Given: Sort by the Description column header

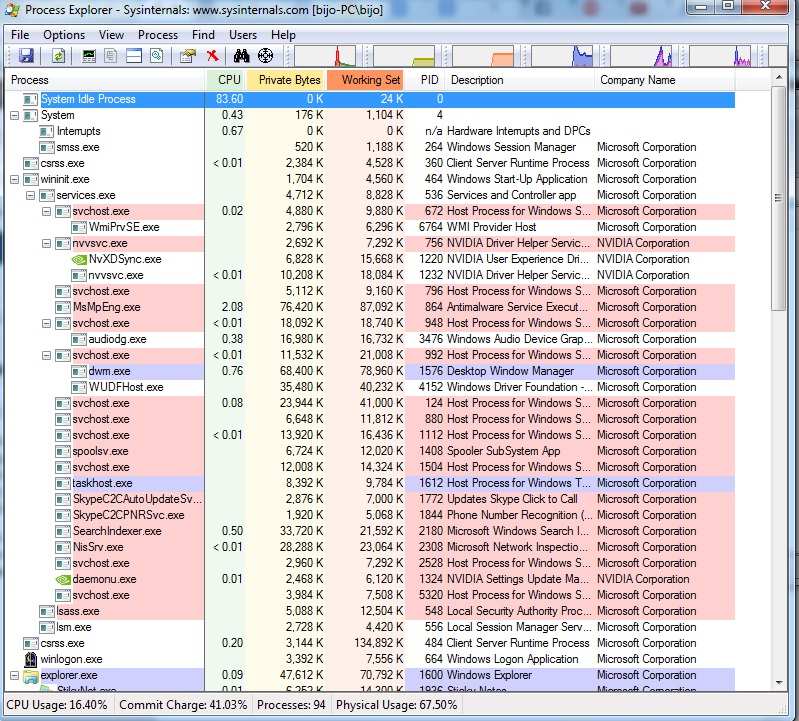Looking at the screenshot, I should pyautogui.click(x=520, y=80).
